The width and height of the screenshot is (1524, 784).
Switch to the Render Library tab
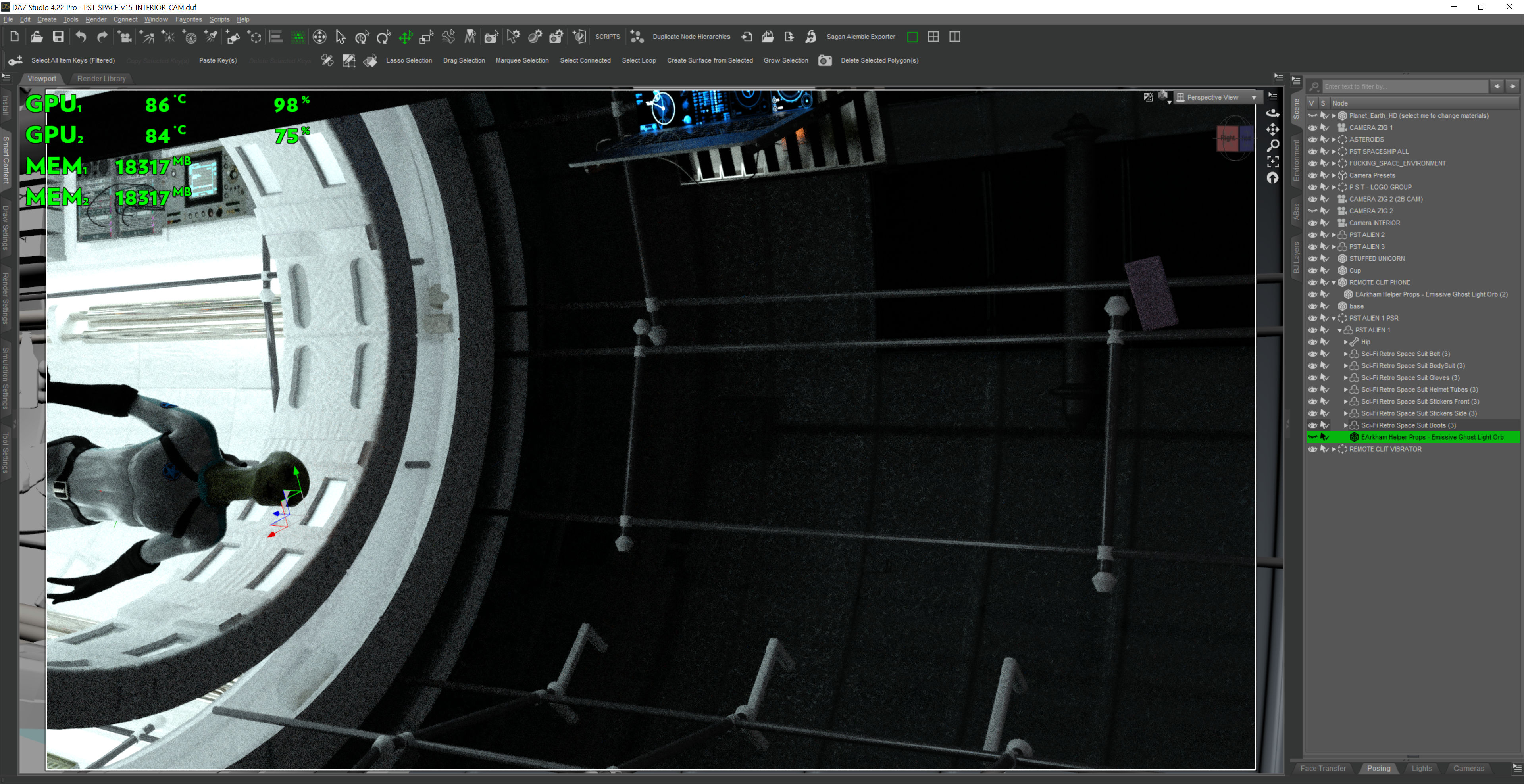point(101,79)
